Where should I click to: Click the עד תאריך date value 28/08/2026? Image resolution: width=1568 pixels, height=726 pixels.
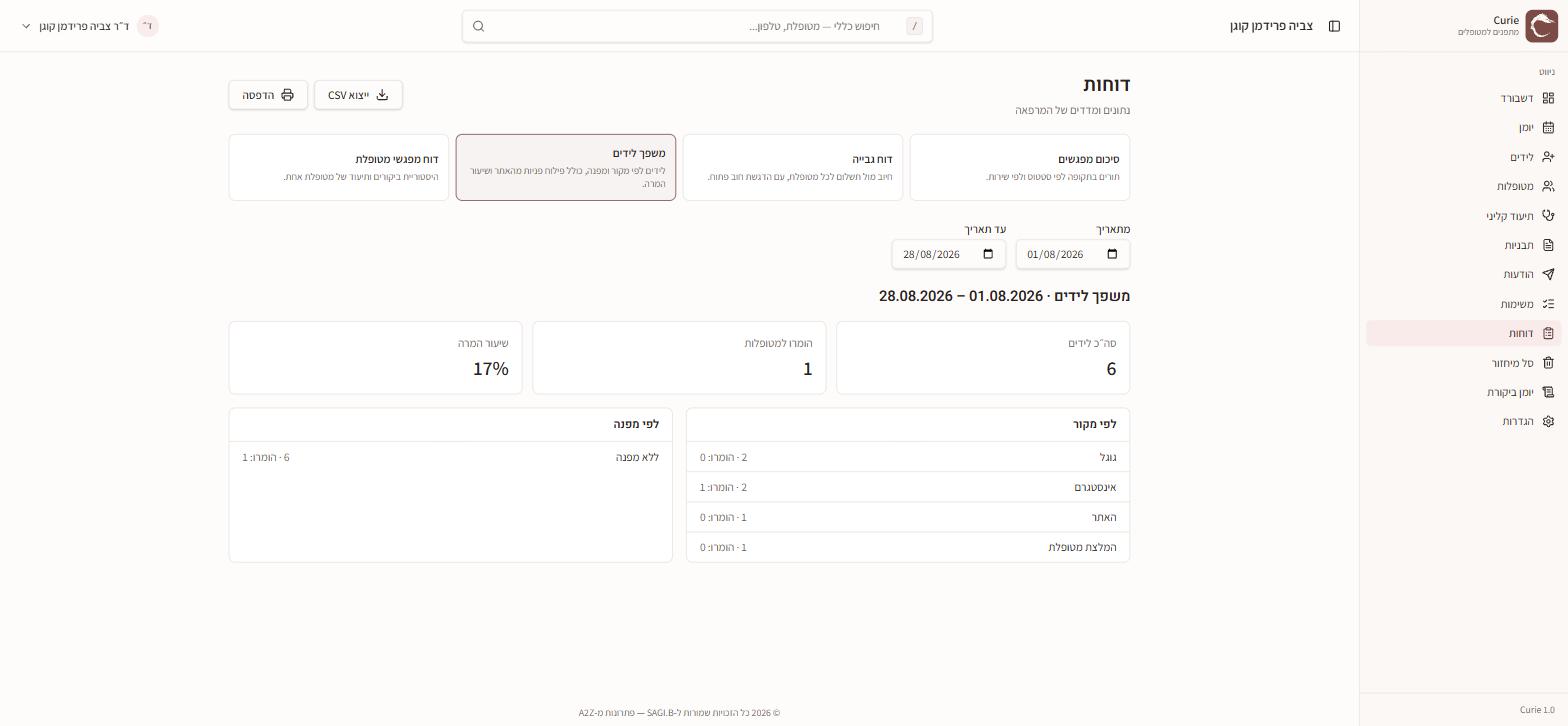pyautogui.click(x=931, y=254)
